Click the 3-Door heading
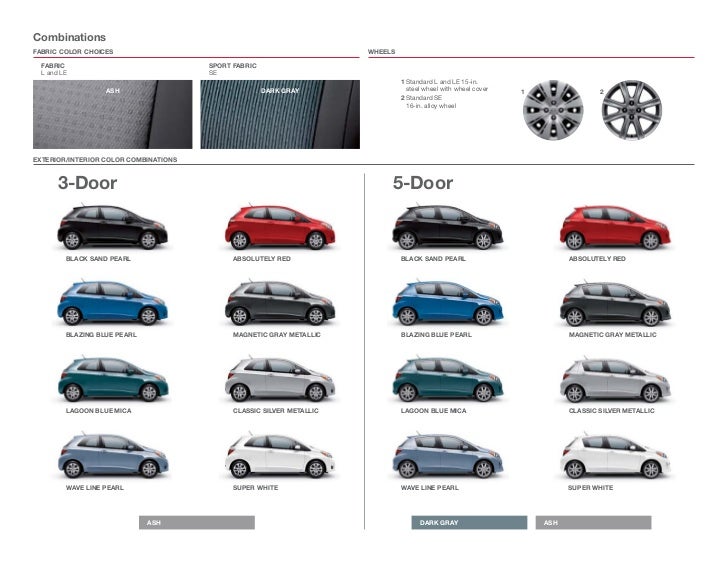The width and height of the screenshot is (728, 563). [87, 183]
